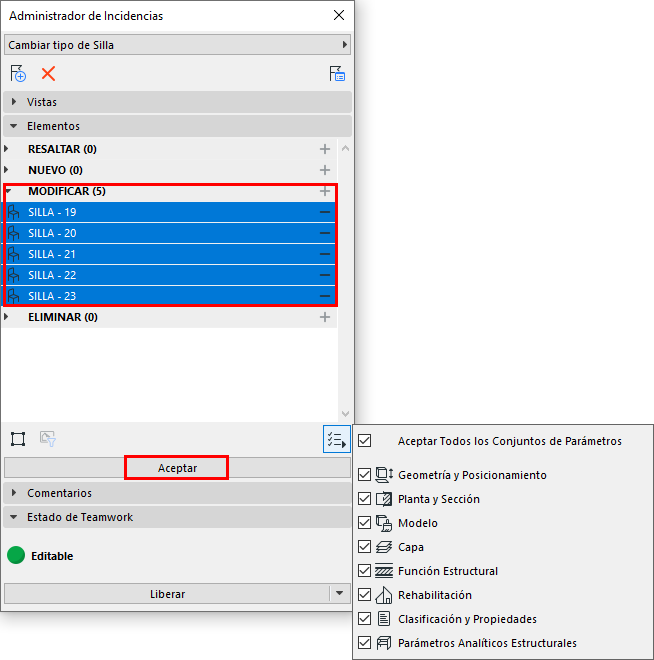
Task: Click the greyed filter selection icon
Action: point(48,439)
